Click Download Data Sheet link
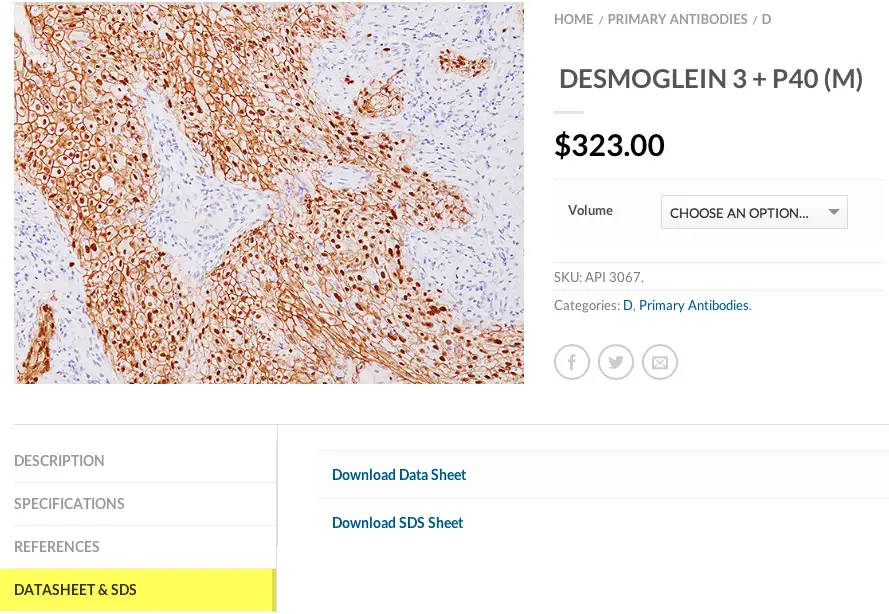 [399, 475]
